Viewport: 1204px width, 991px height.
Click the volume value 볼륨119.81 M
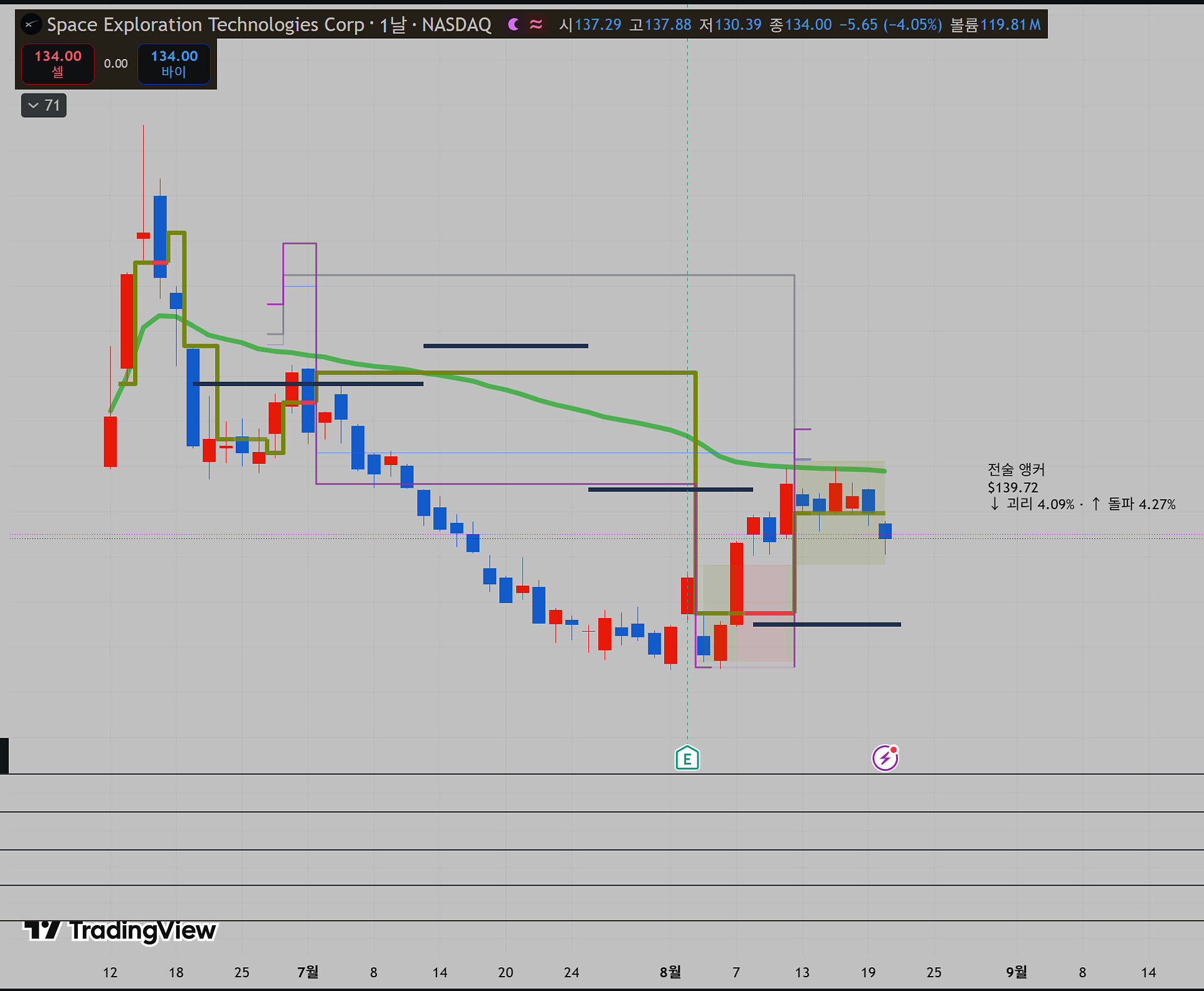996,24
